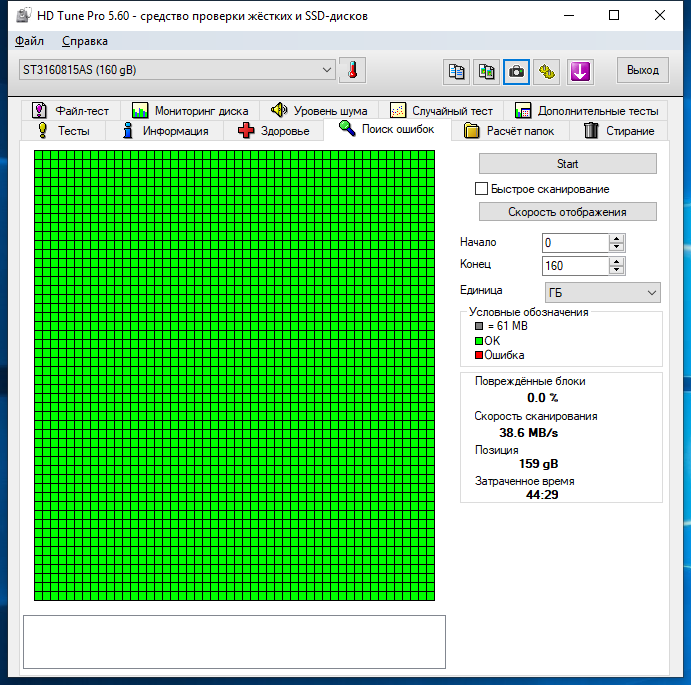Viewport: 691px width, 685px height.
Task: Open the Файл menu
Action: tap(29, 41)
